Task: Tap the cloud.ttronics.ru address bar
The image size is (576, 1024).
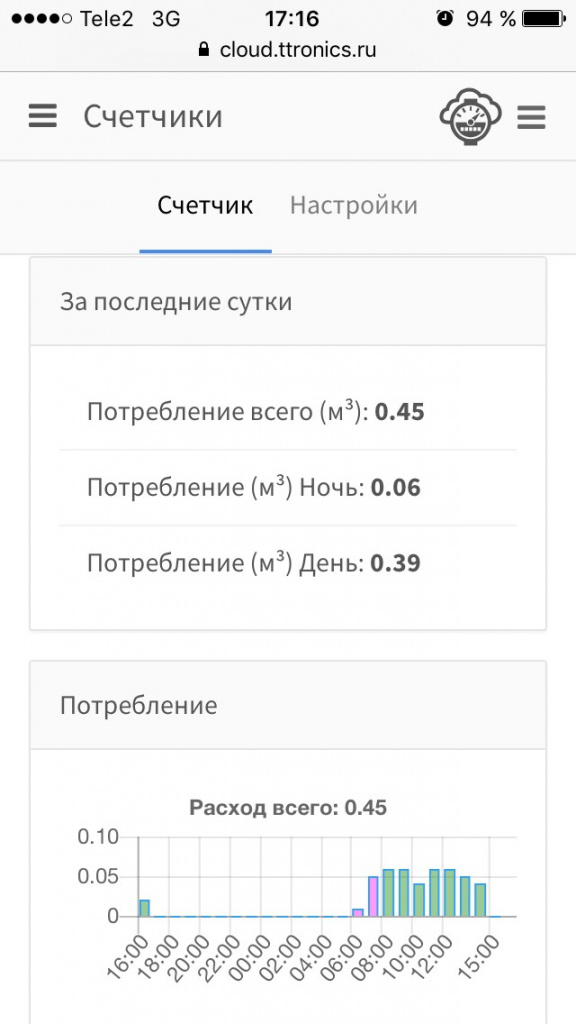Action: pos(288,50)
